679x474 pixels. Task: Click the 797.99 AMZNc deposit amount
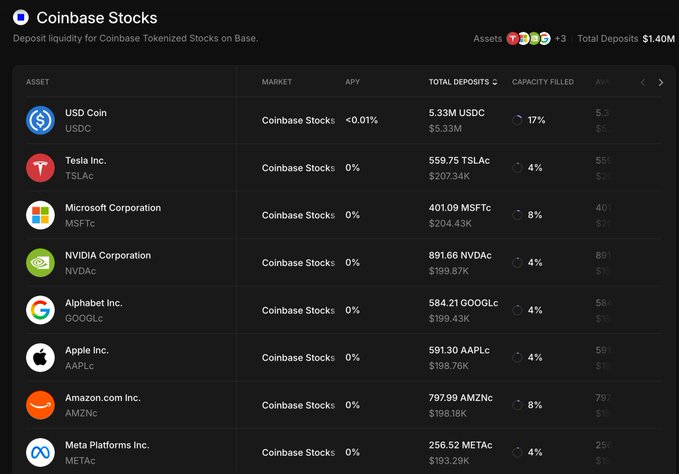[461, 398]
